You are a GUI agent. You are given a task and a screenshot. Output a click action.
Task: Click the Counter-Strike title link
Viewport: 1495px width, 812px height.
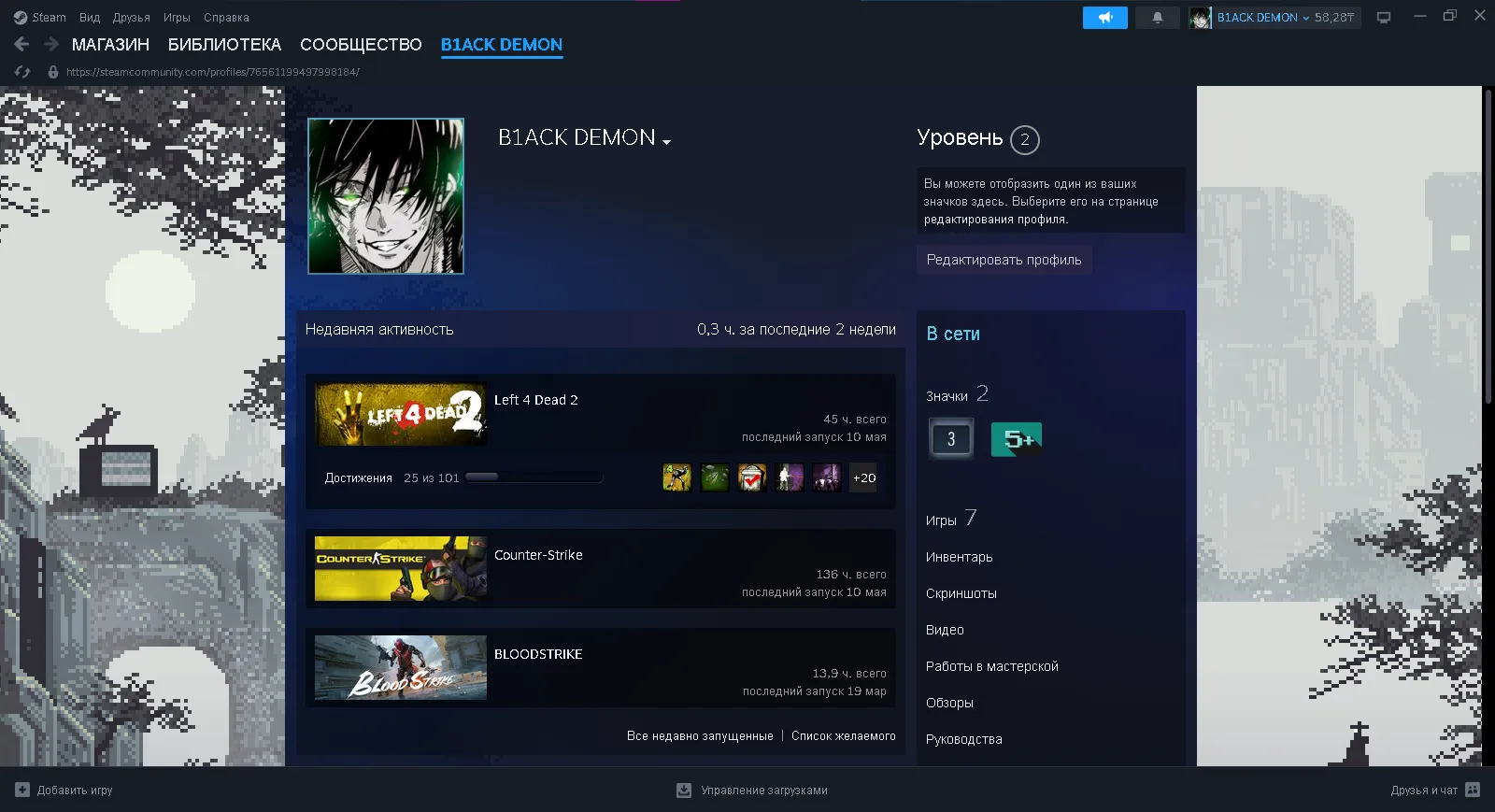click(x=538, y=555)
